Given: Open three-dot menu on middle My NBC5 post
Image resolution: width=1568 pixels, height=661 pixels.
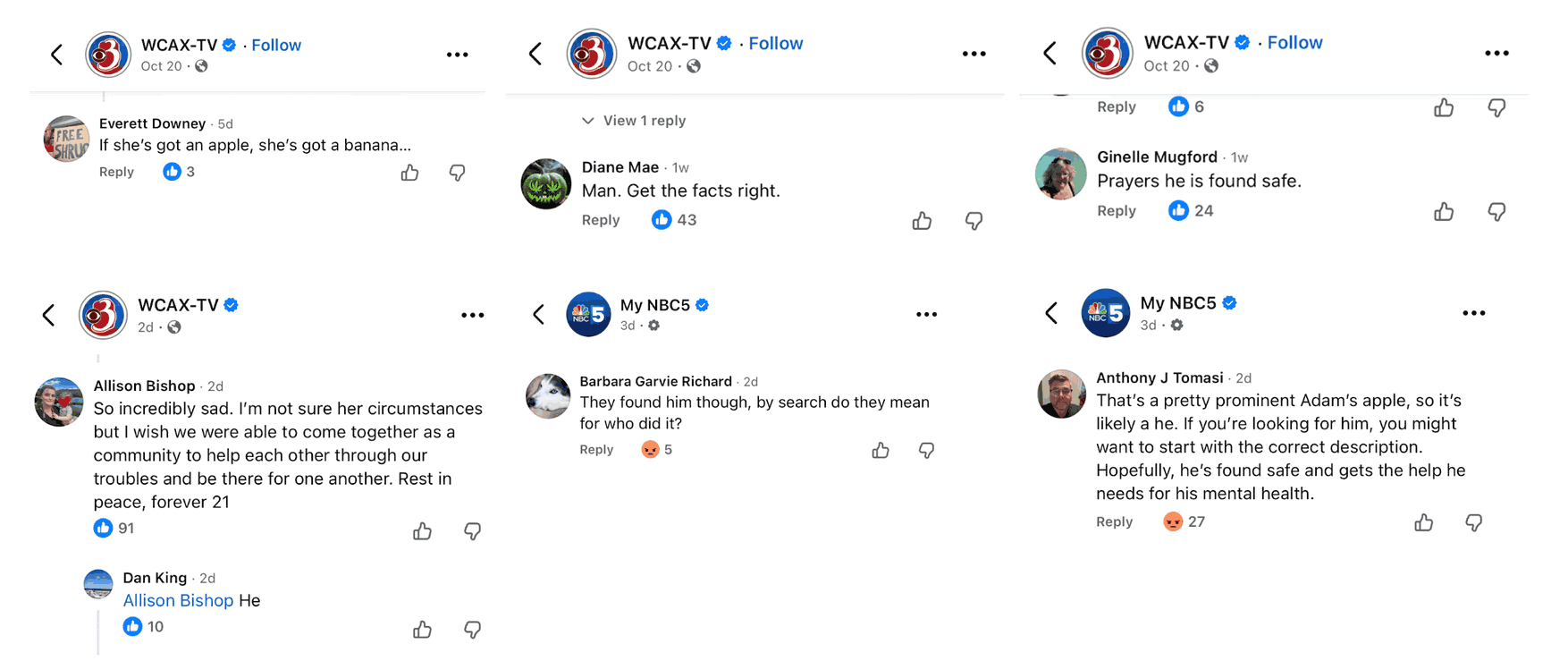Looking at the screenshot, I should tap(926, 314).
